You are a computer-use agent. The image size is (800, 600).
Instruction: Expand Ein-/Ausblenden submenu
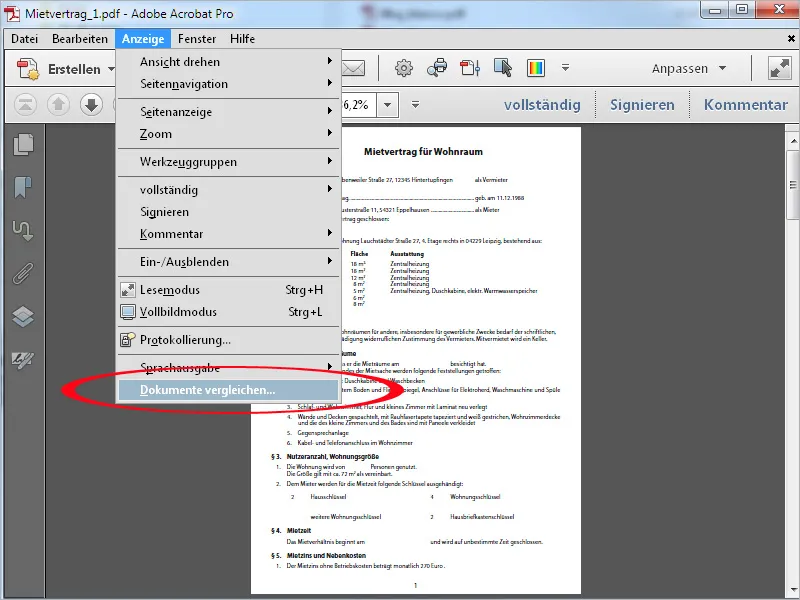pyautogui.click(x=229, y=262)
